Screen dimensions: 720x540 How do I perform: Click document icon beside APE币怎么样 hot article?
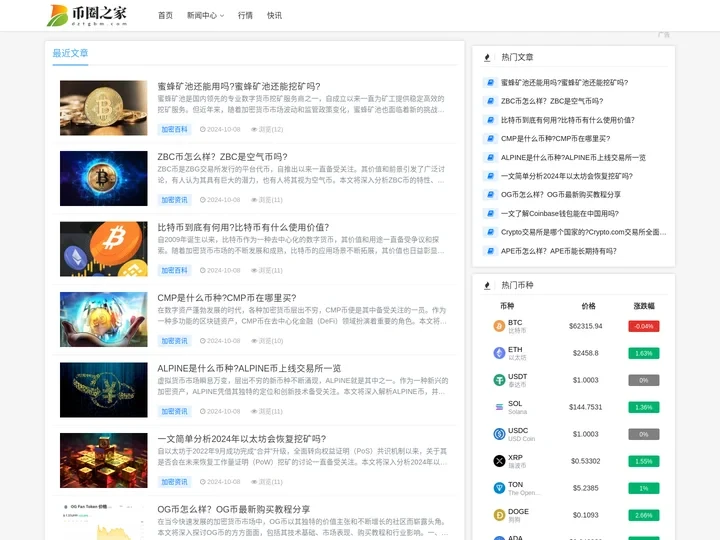(x=490, y=251)
